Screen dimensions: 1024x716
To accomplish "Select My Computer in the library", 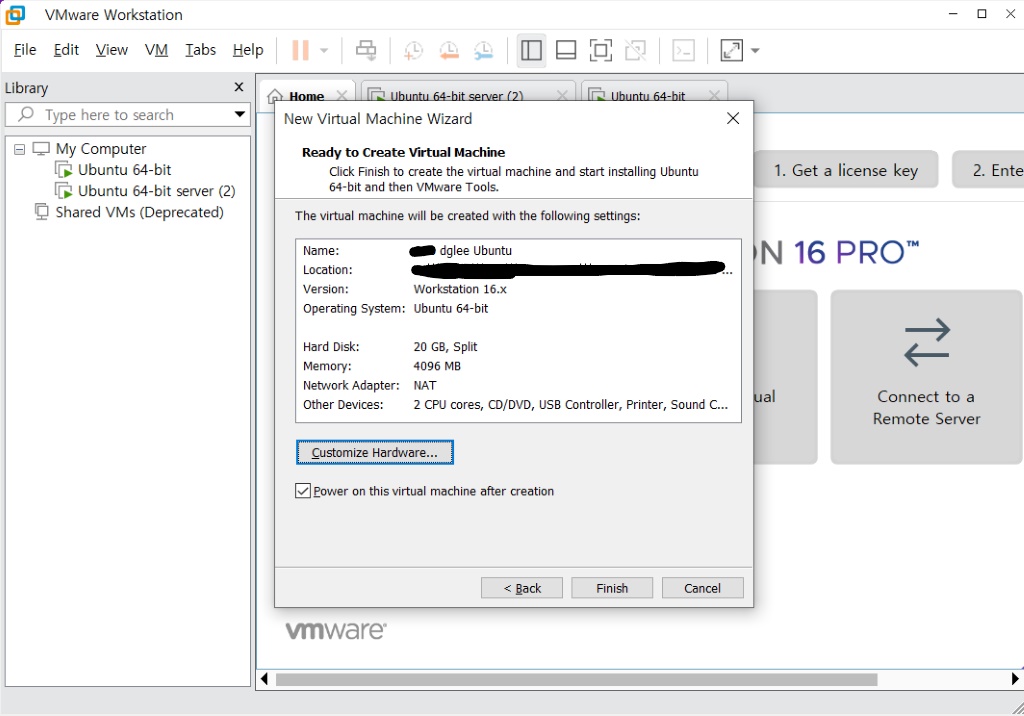I will [x=101, y=149].
